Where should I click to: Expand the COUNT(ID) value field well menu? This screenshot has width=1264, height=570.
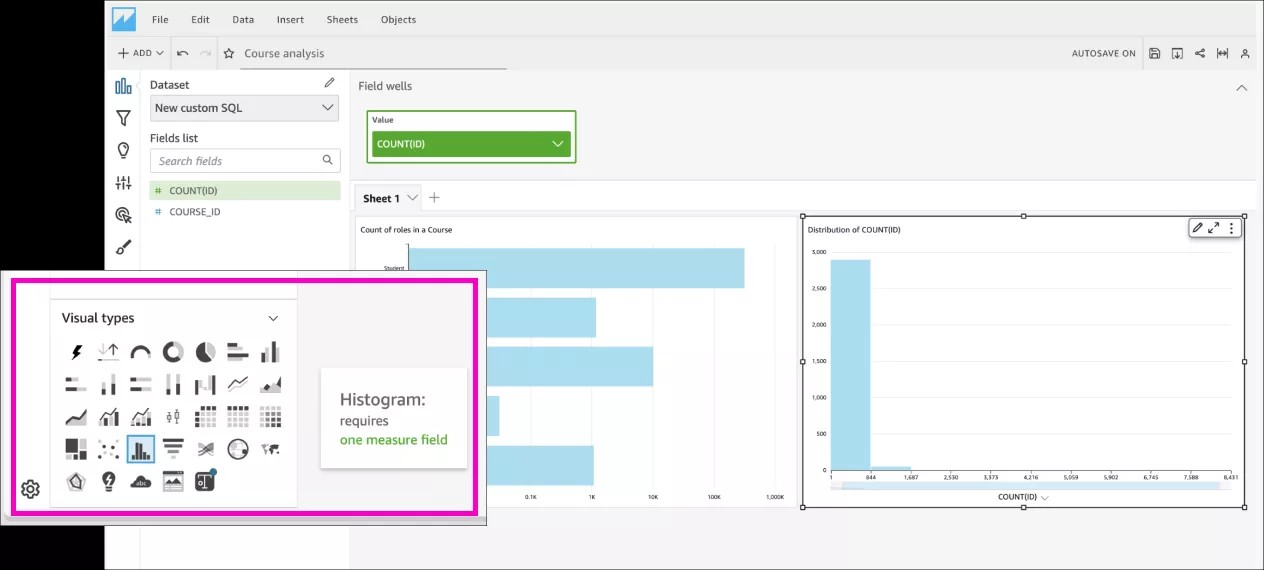(558, 144)
